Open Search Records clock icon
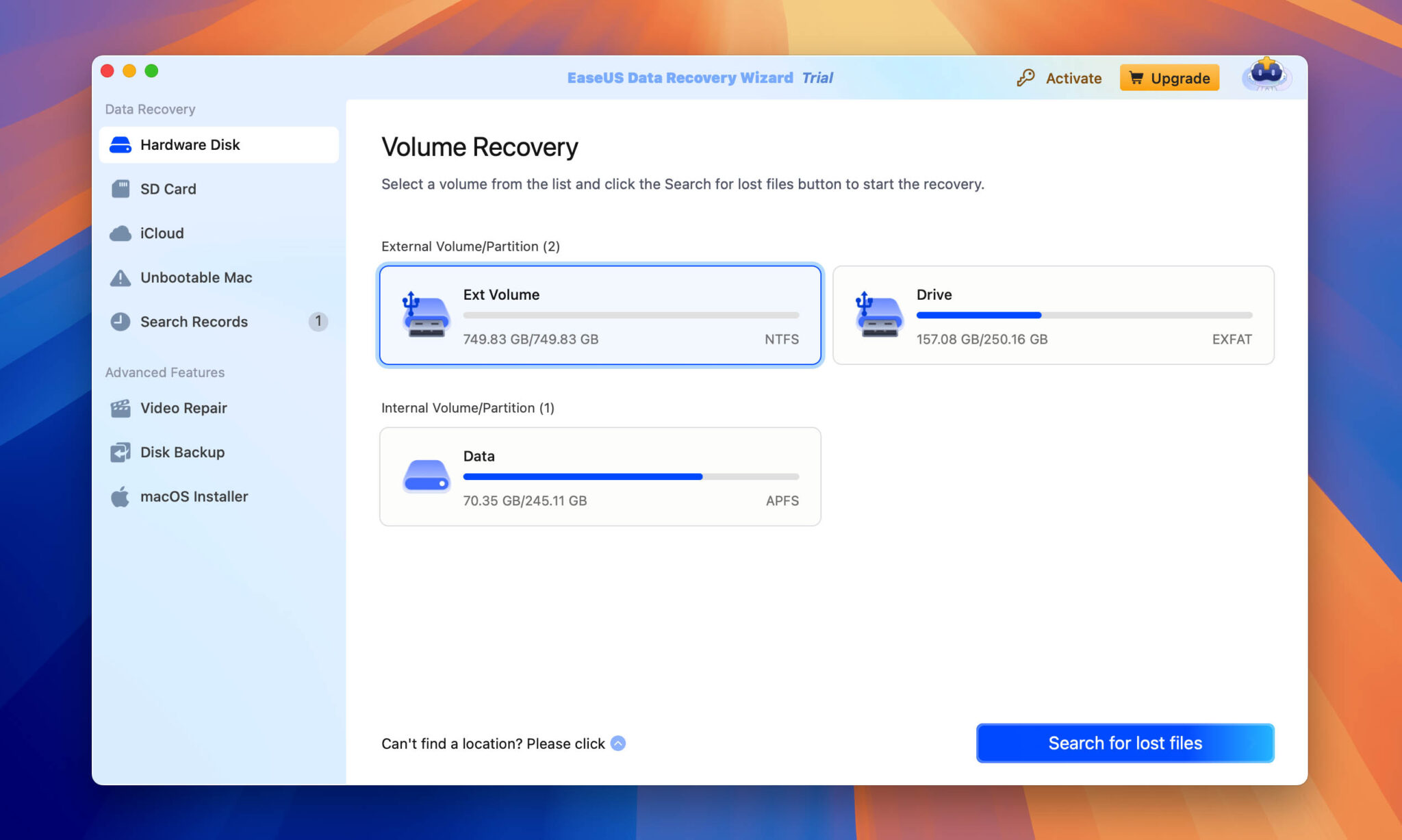Viewport: 1402px width, 840px height. pyautogui.click(x=120, y=322)
